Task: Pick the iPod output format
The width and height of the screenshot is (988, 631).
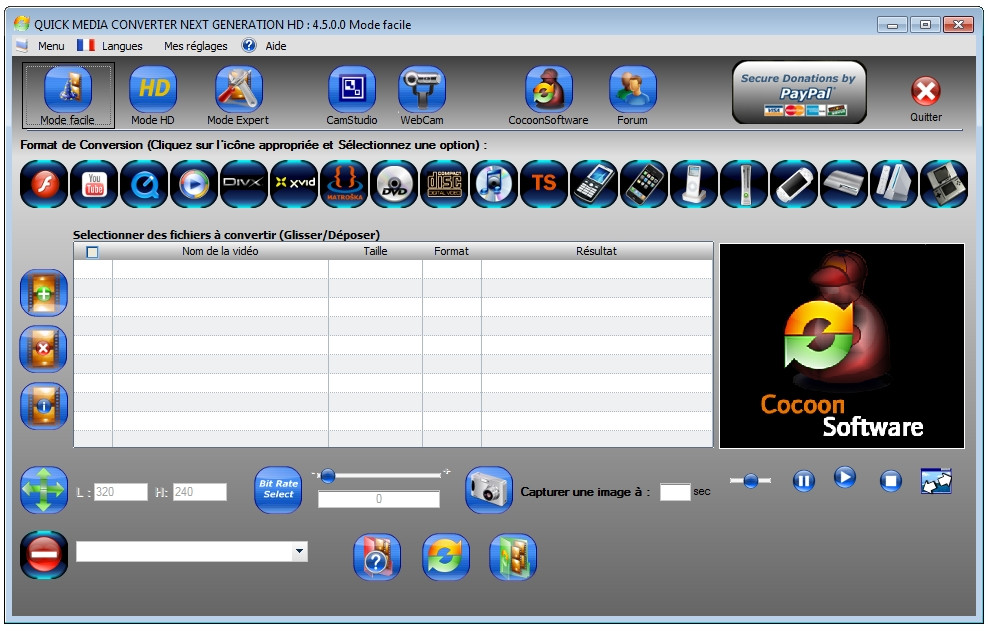Action: tap(694, 184)
